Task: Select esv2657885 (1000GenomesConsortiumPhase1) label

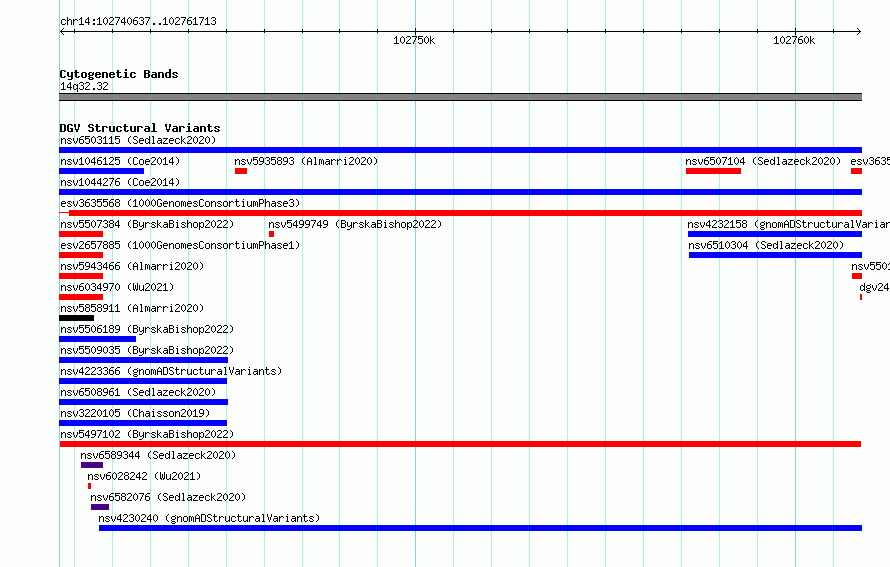Action: pyautogui.click(x=180, y=245)
